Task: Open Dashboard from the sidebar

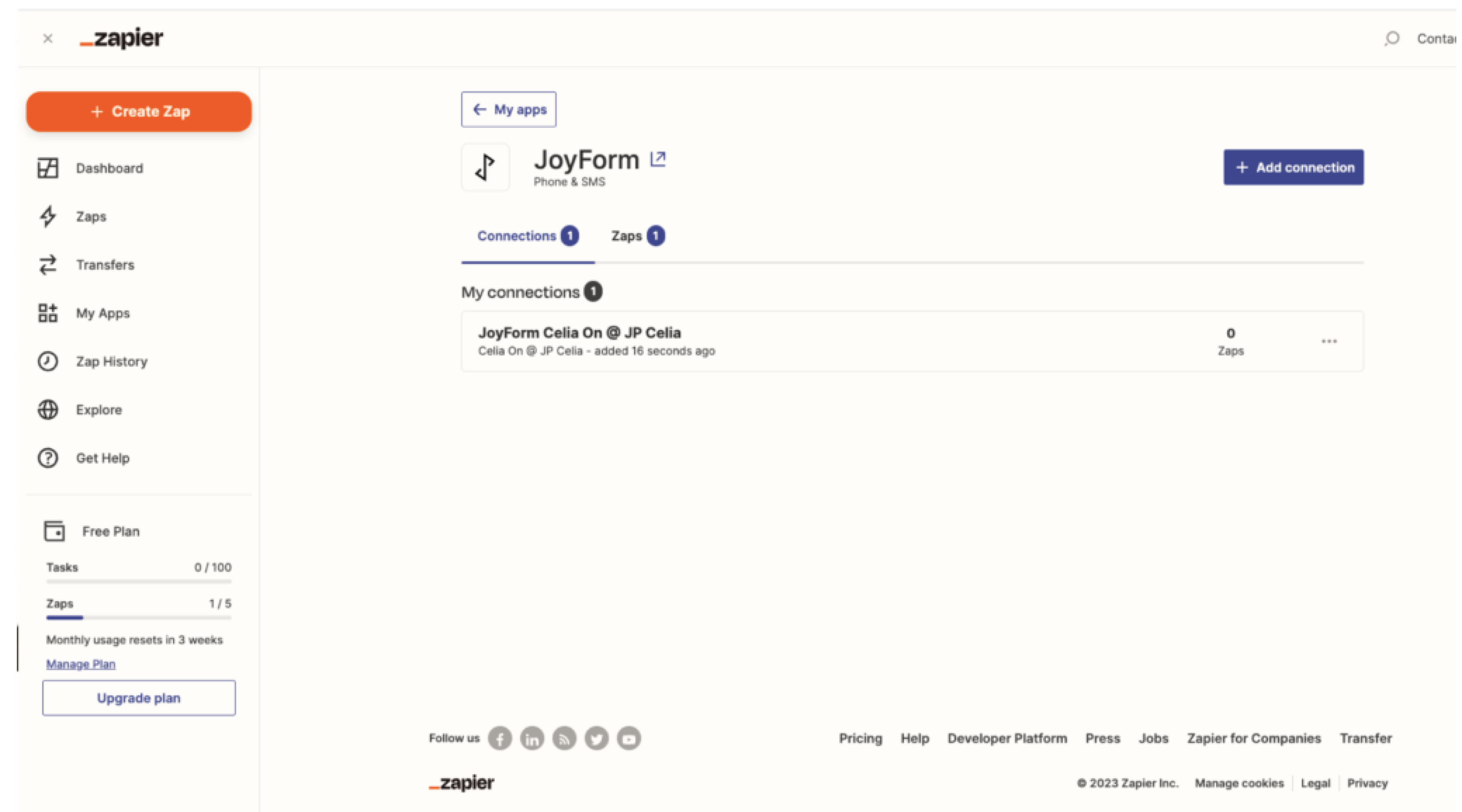Action: [110, 168]
